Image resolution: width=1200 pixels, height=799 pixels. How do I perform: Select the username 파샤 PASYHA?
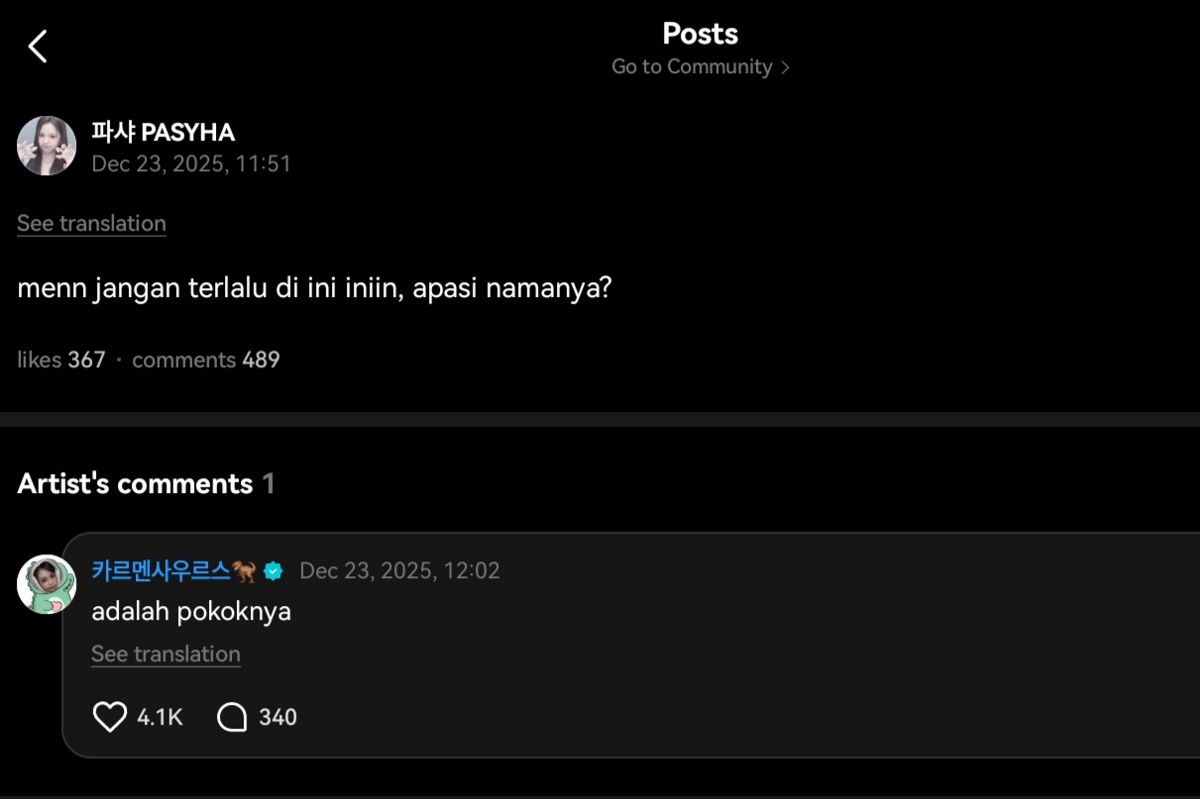pyautogui.click(x=163, y=131)
